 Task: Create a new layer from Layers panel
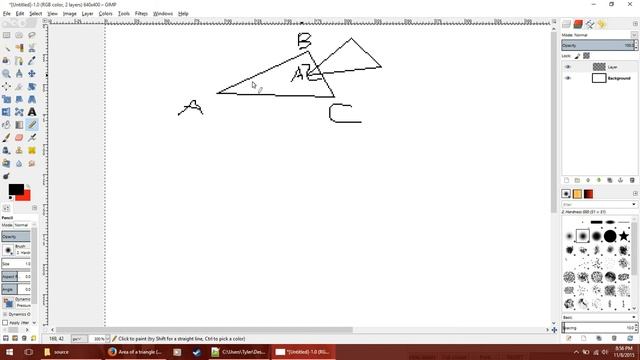coord(567,180)
